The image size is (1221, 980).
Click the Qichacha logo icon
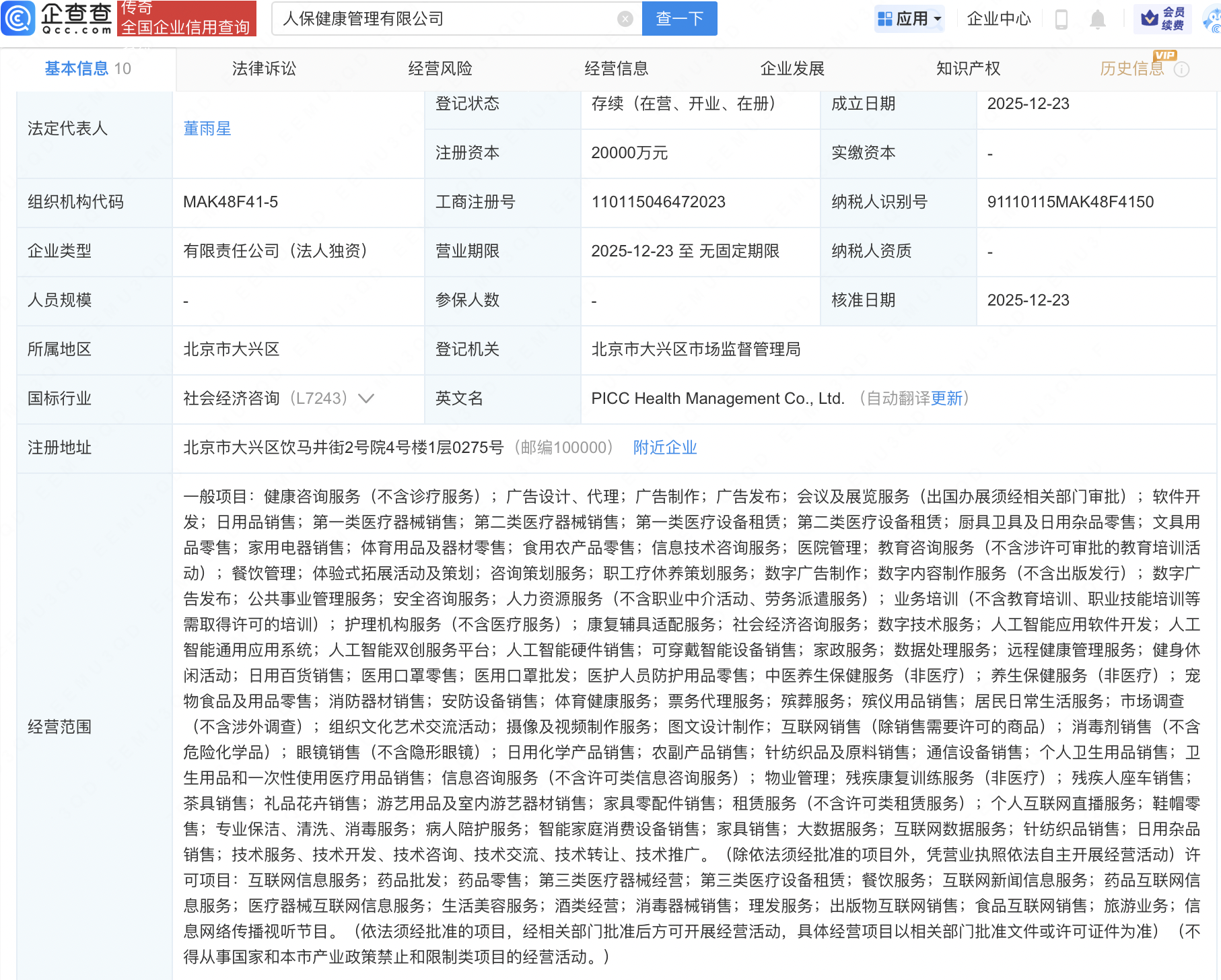(18, 18)
